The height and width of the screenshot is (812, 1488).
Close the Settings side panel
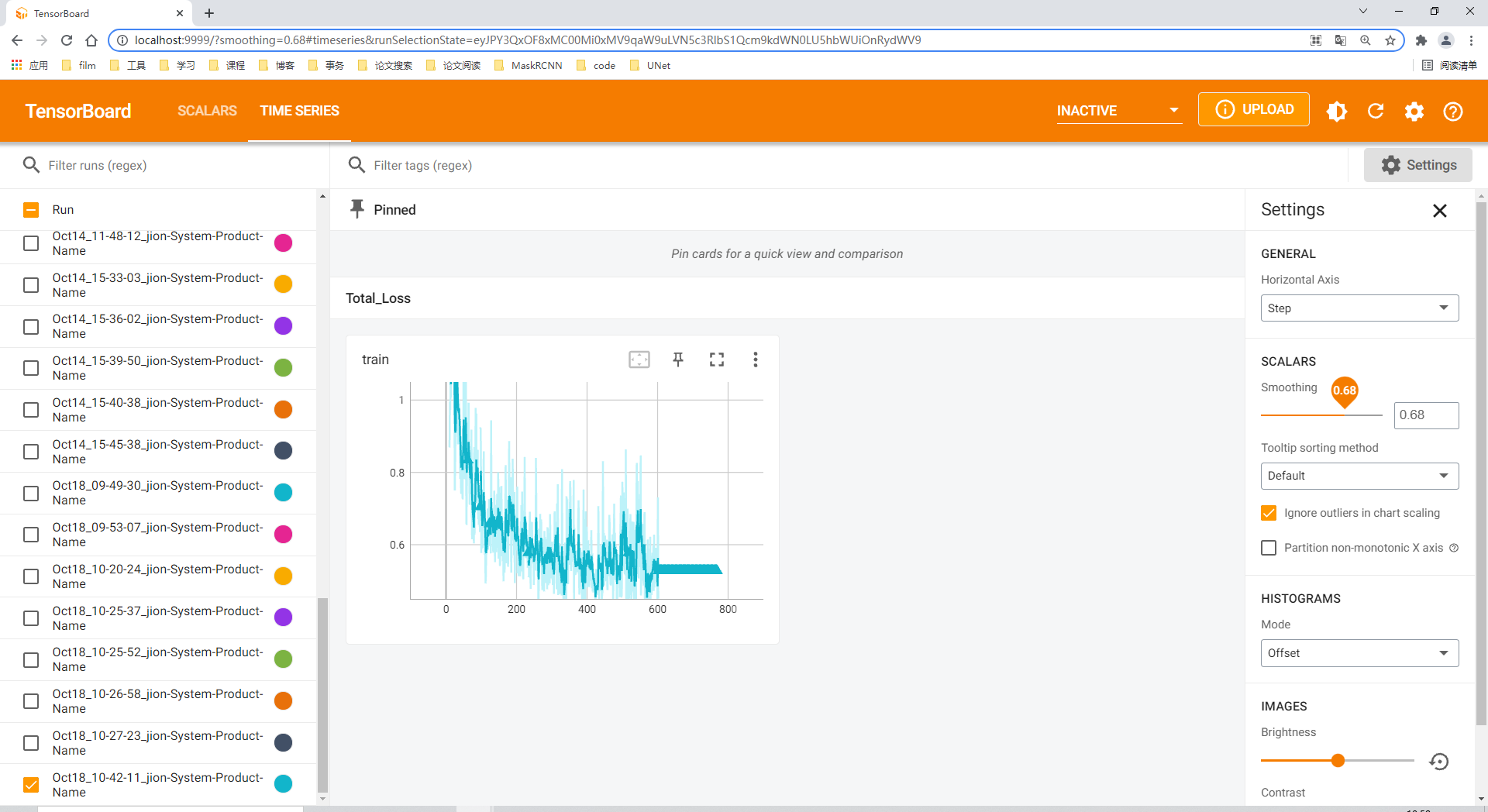(1440, 211)
